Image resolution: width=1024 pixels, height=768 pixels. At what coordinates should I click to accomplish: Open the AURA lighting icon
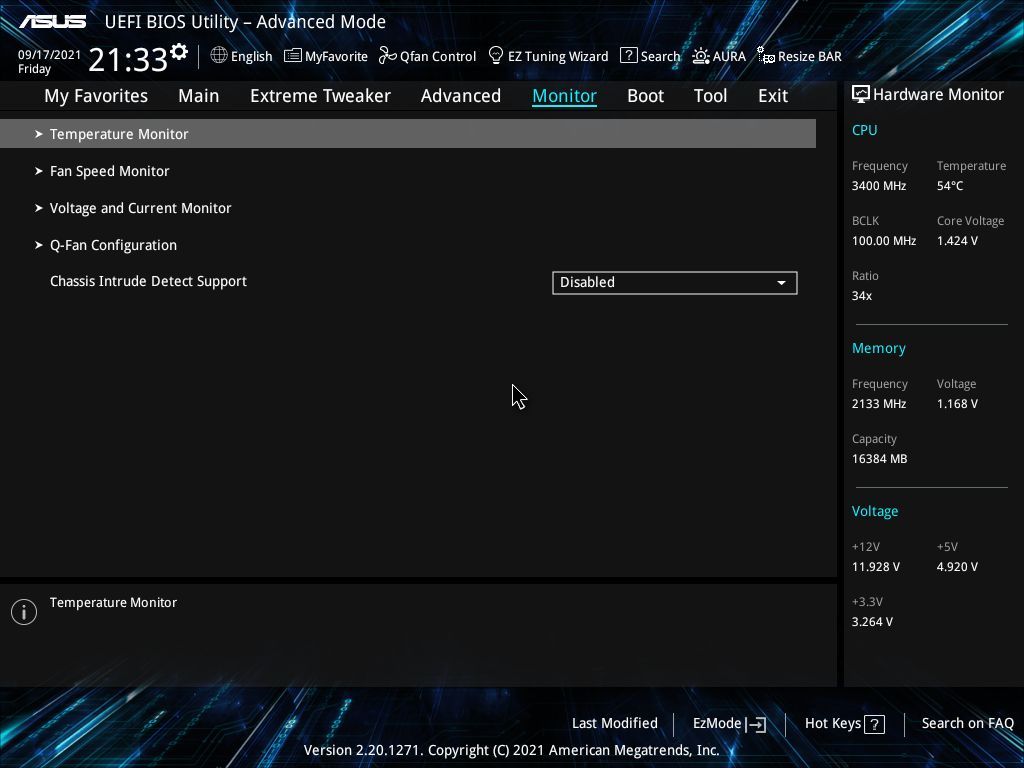pyautogui.click(x=701, y=56)
